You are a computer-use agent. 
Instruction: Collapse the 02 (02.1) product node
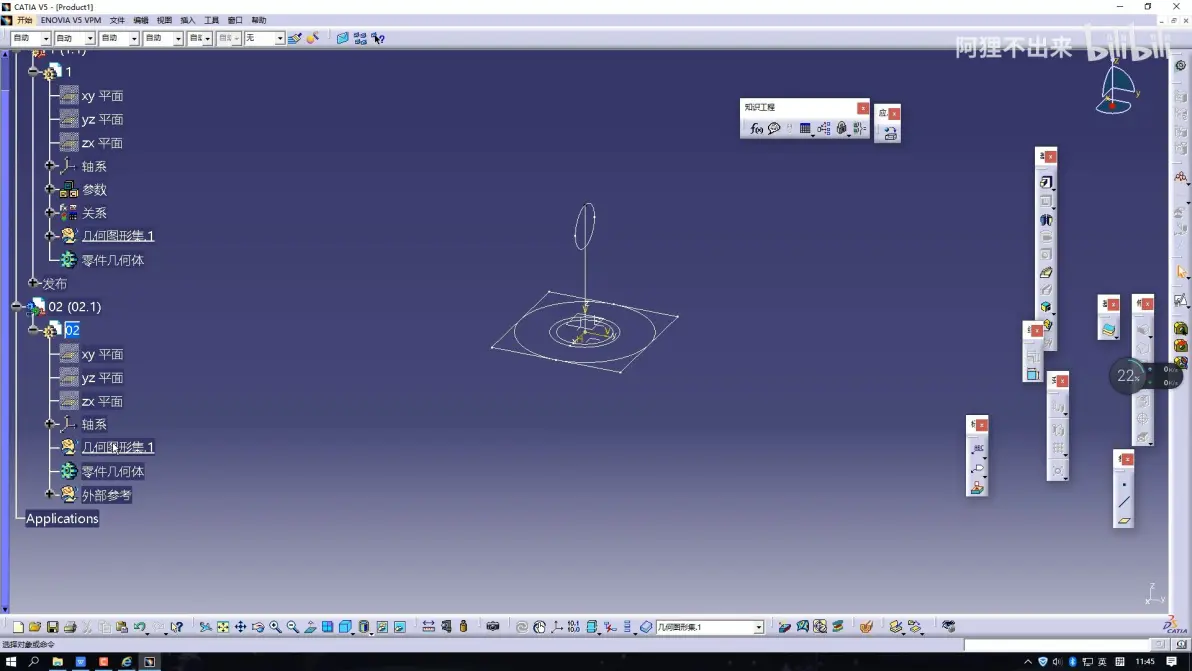pos(16,306)
